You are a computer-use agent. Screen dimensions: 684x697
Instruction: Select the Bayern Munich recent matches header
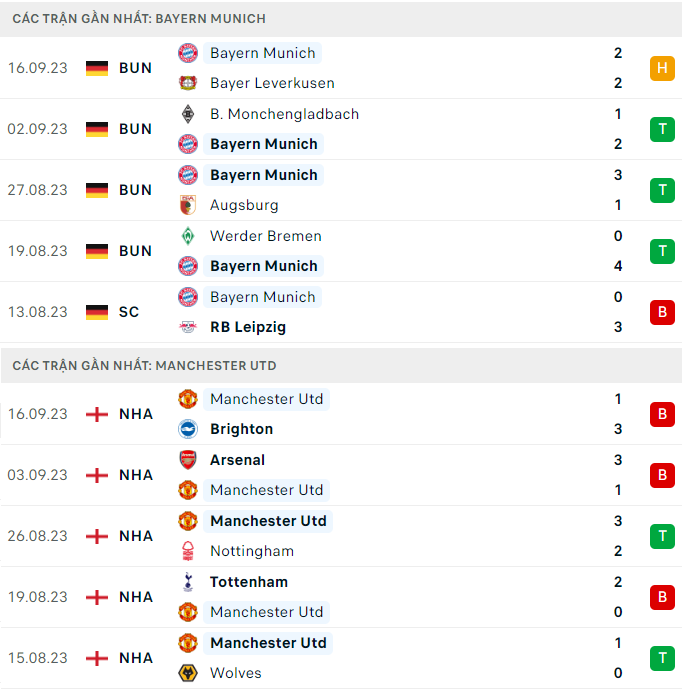[139, 19]
